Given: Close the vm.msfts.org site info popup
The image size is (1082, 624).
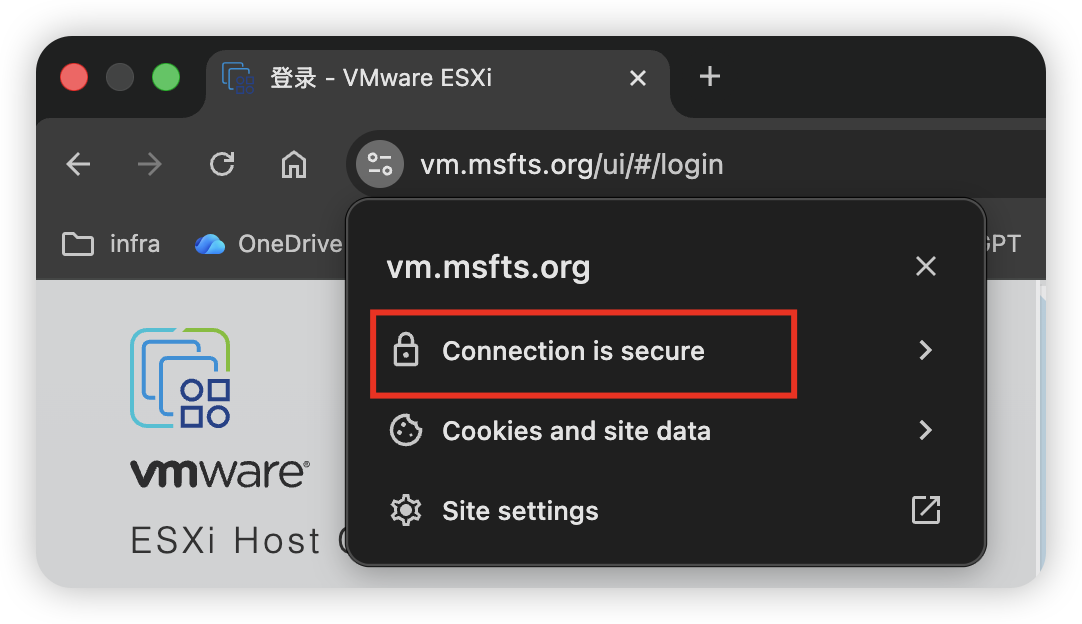Looking at the screenshot, I should tap(926, 266).
